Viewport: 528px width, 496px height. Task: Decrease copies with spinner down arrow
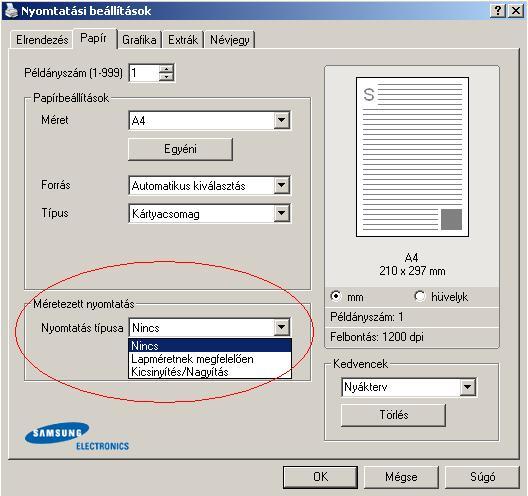166,77
